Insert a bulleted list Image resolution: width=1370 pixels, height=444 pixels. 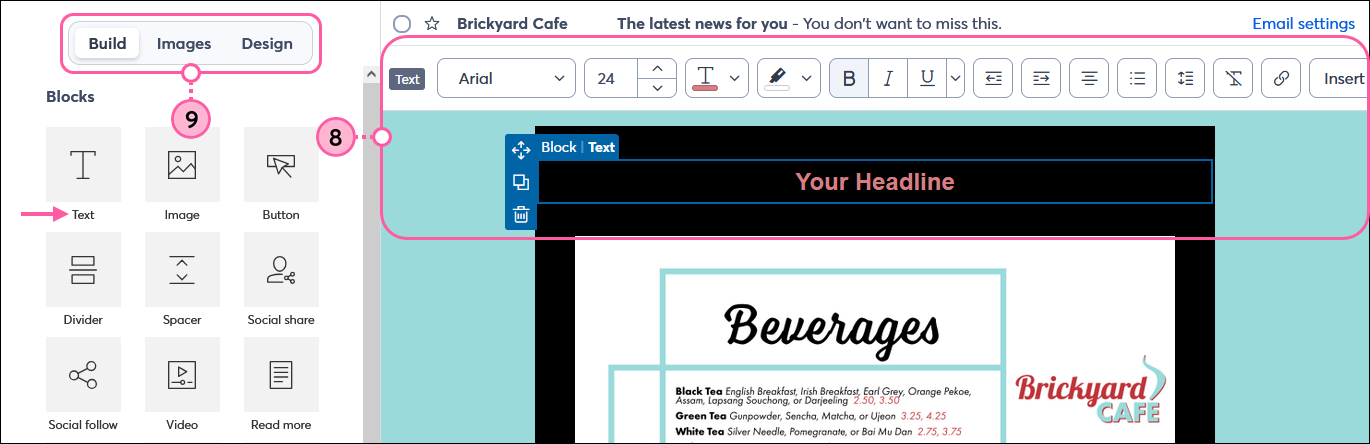click(x=1137, y=78)
